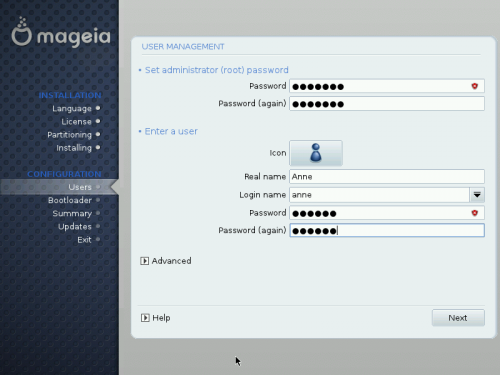Click into the Real name field
500x375 pixels.
point(387,176)
